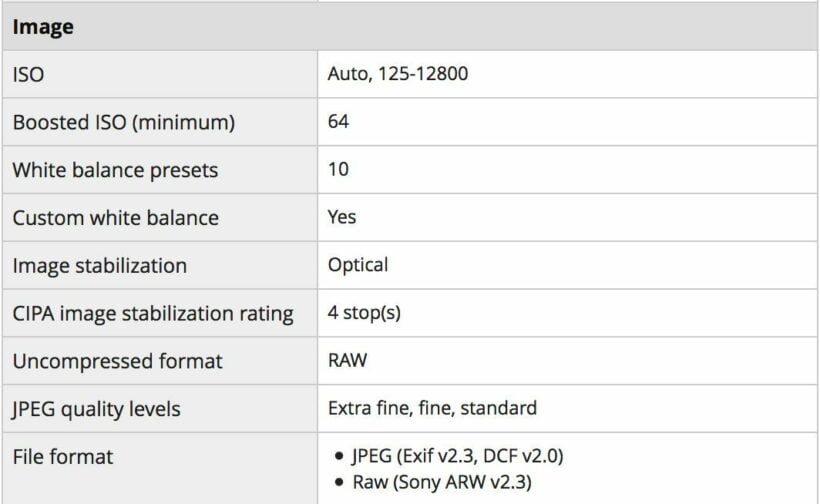The image size is (820, 504).
Task: Click the 'Extra fine, fine, standard' value
Action: [432, 409]
